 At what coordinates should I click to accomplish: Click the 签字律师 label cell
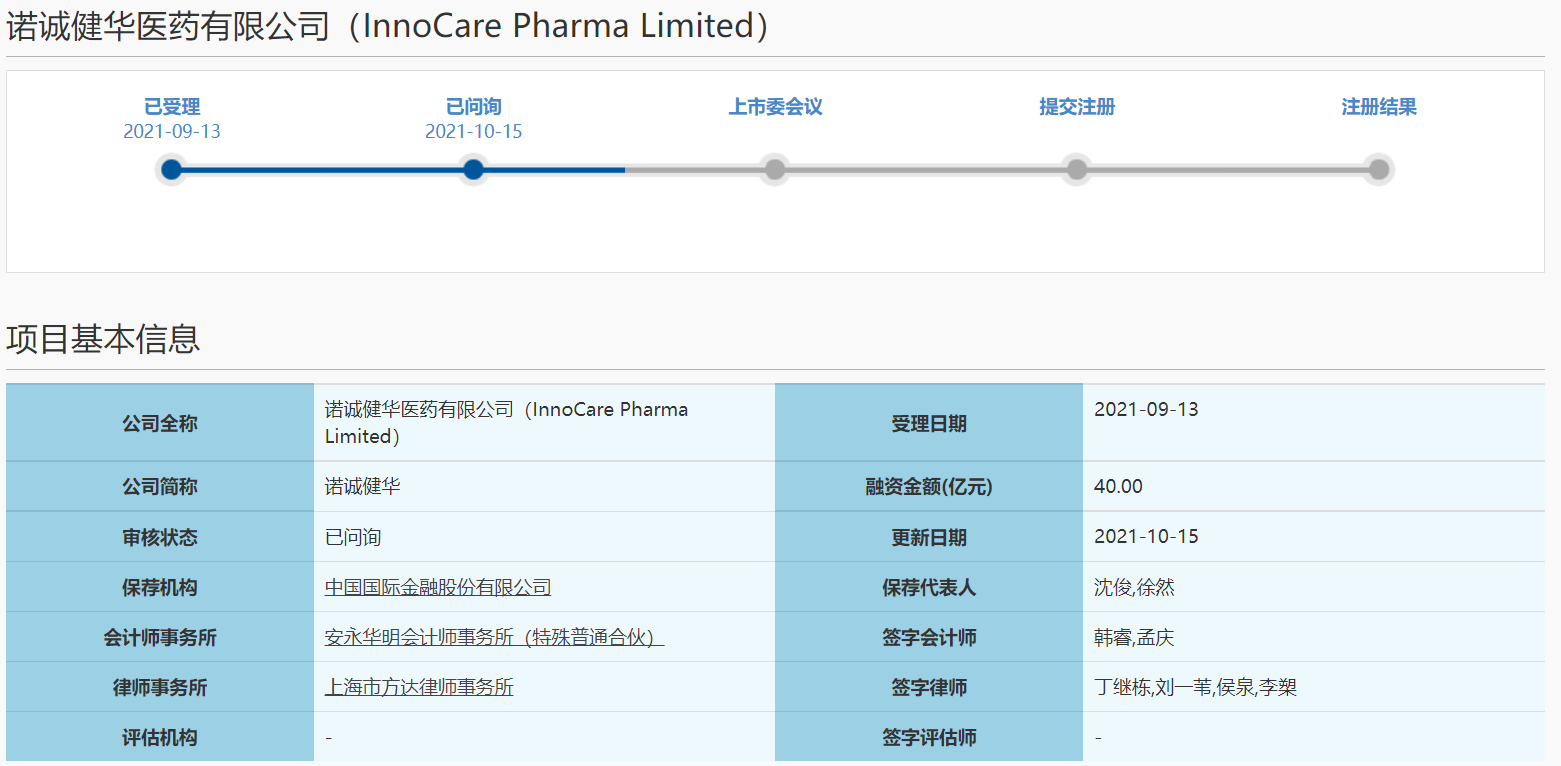tap(929, 687)
